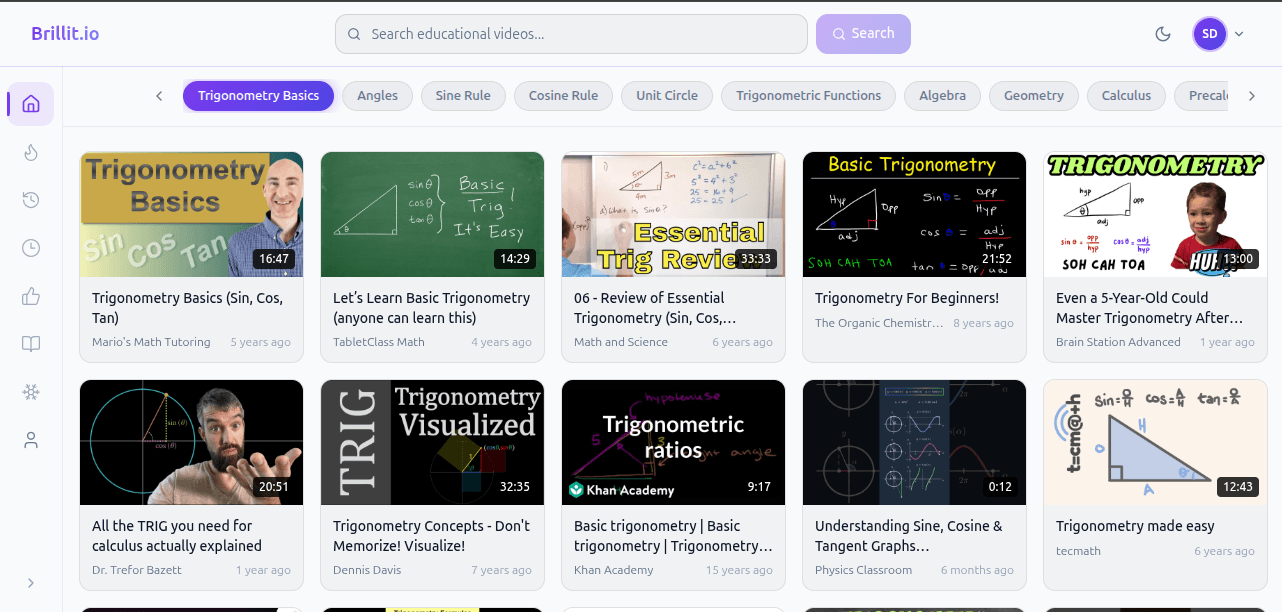Open title Even a 5-Year-Old Could Master
This screenshot has width=1282, height=612.
coord(1150,308)
